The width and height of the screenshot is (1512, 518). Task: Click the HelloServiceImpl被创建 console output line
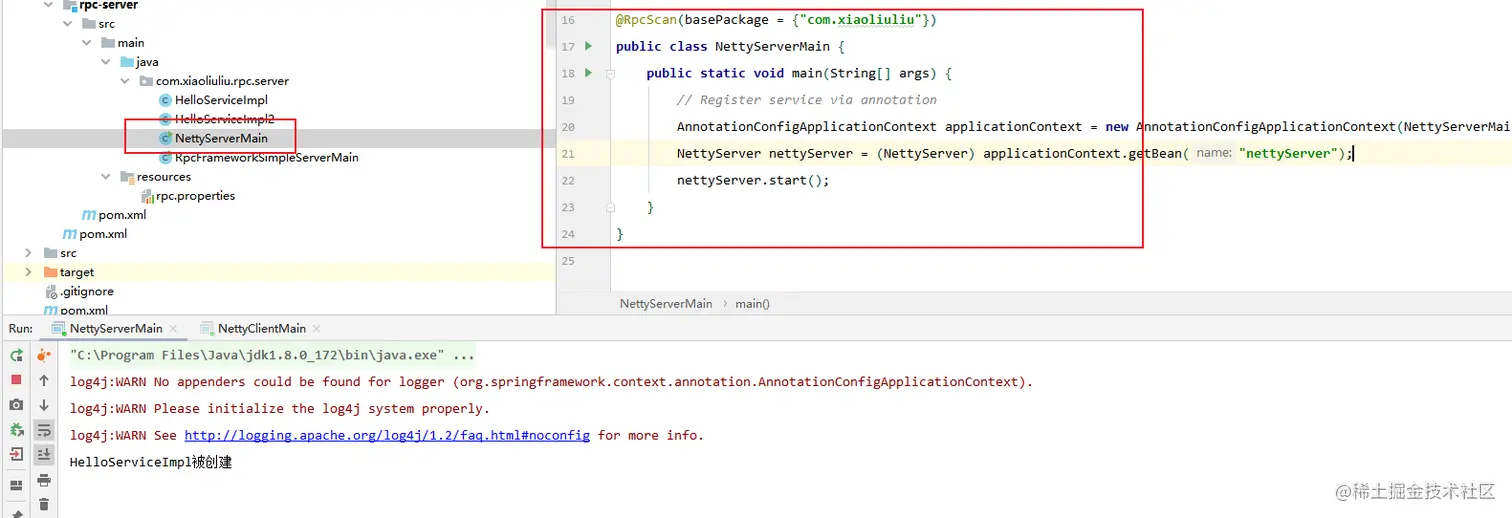[x=151, y=462]
